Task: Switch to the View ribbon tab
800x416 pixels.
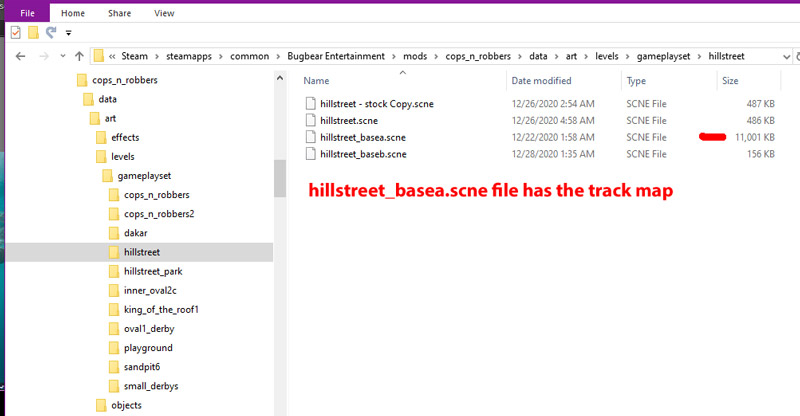Action: (164, 13)
